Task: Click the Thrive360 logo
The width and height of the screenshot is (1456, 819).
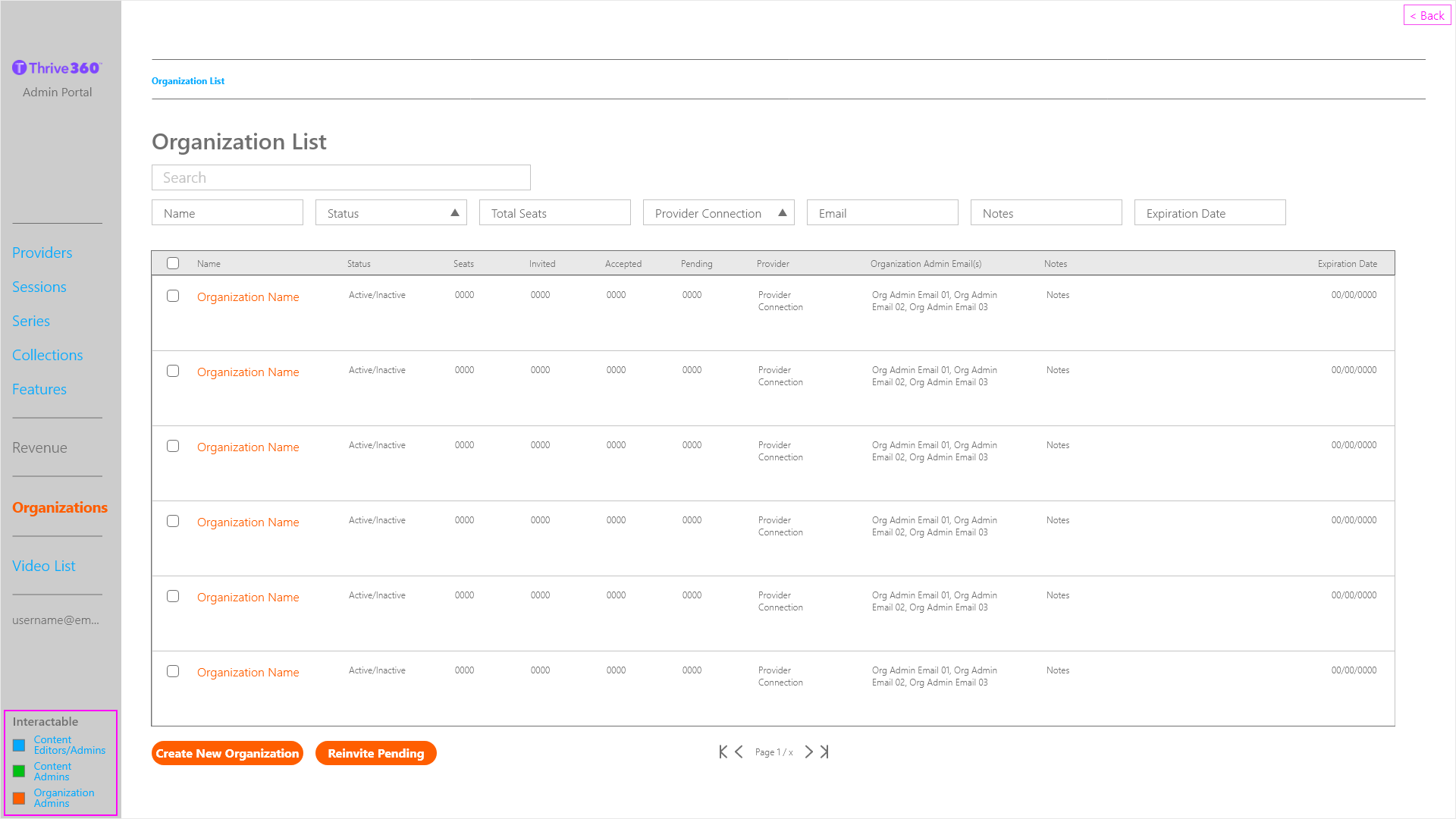Action: [x=57, y=68]
